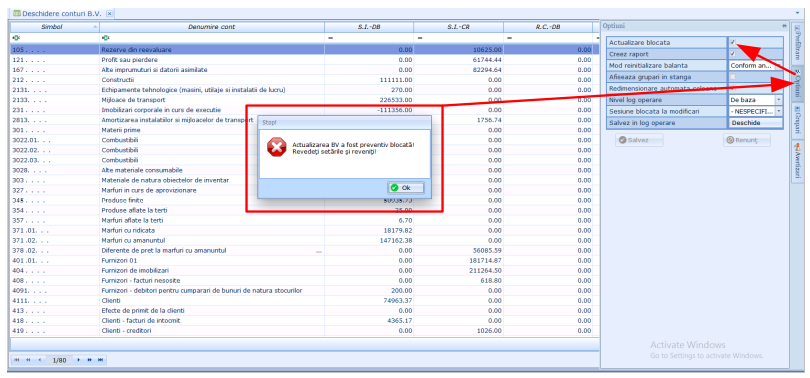Screen dimensions: 810x378
Task: Select row Imobilizari corporale in curs de executie
Action: click(x=304, y=110)
